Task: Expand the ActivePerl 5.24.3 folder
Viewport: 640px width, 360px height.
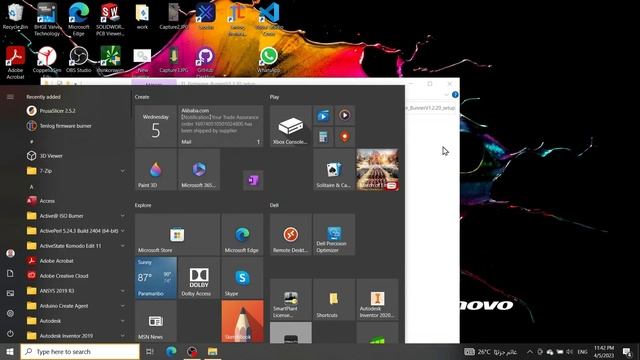Action: (x=76, y=231)
